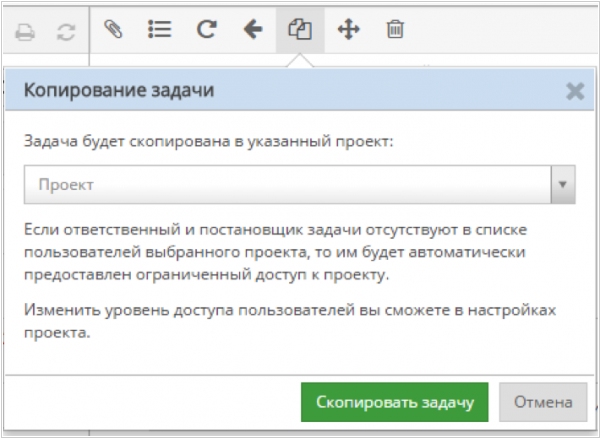The height and width of the screenshot is (438, 600).
Task: Click the paperclip attachment icon
Action: [x=114, y=30]
